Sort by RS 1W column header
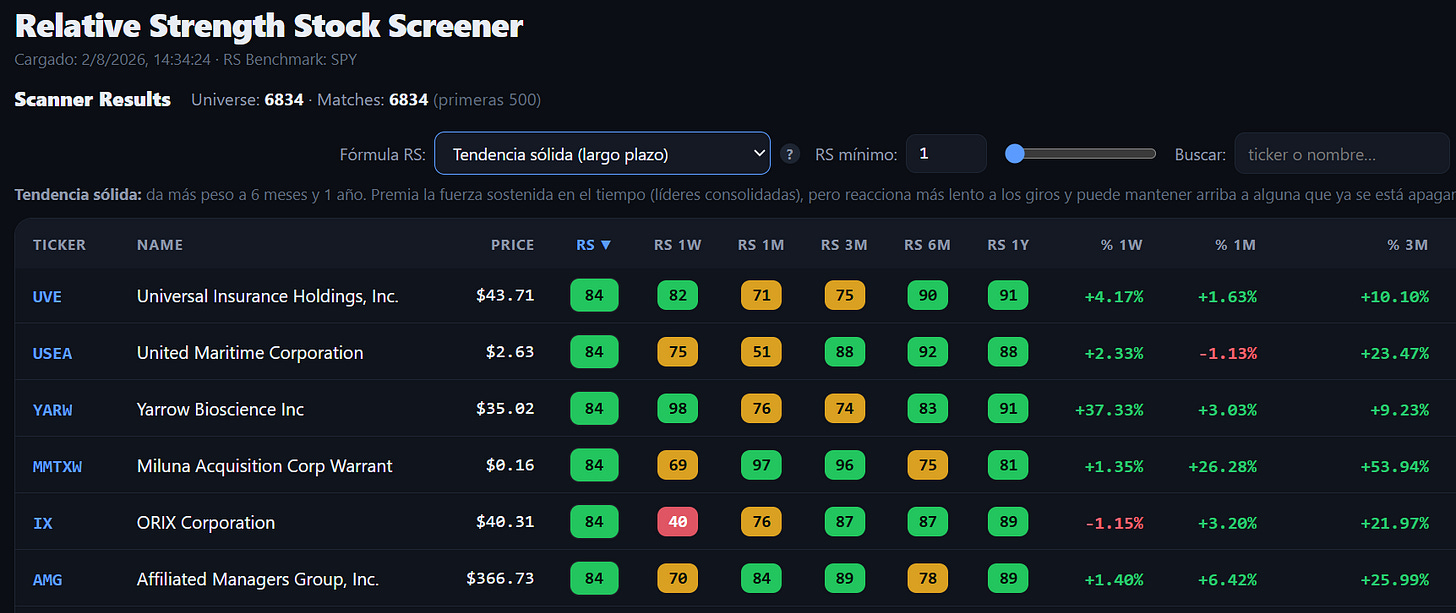1456x613 pixels. (678, 245)
